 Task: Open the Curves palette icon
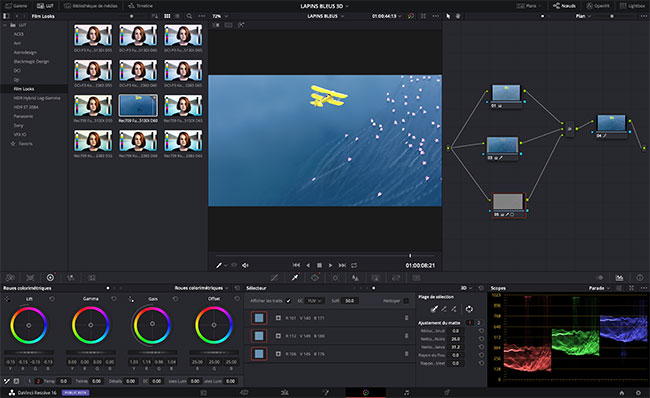pos(274,277)
